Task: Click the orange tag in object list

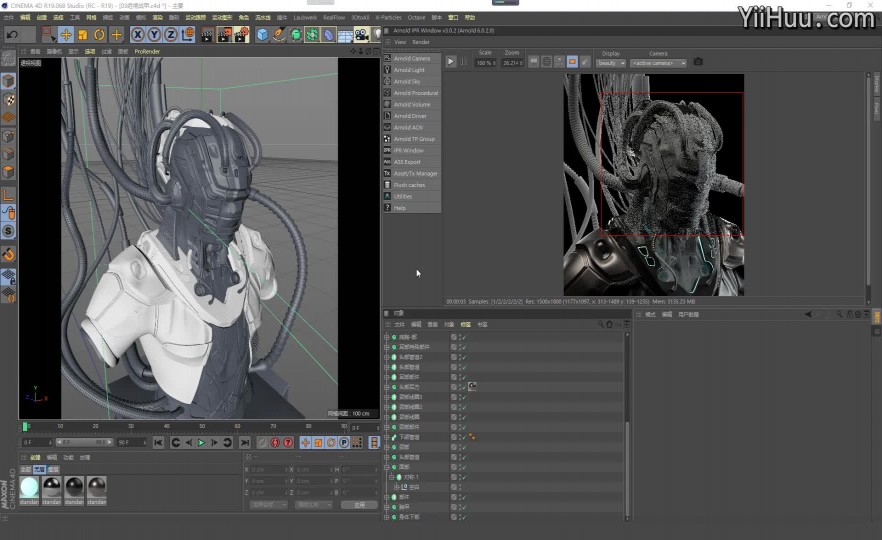Action: pyautogui.click(x=472, y=436)
